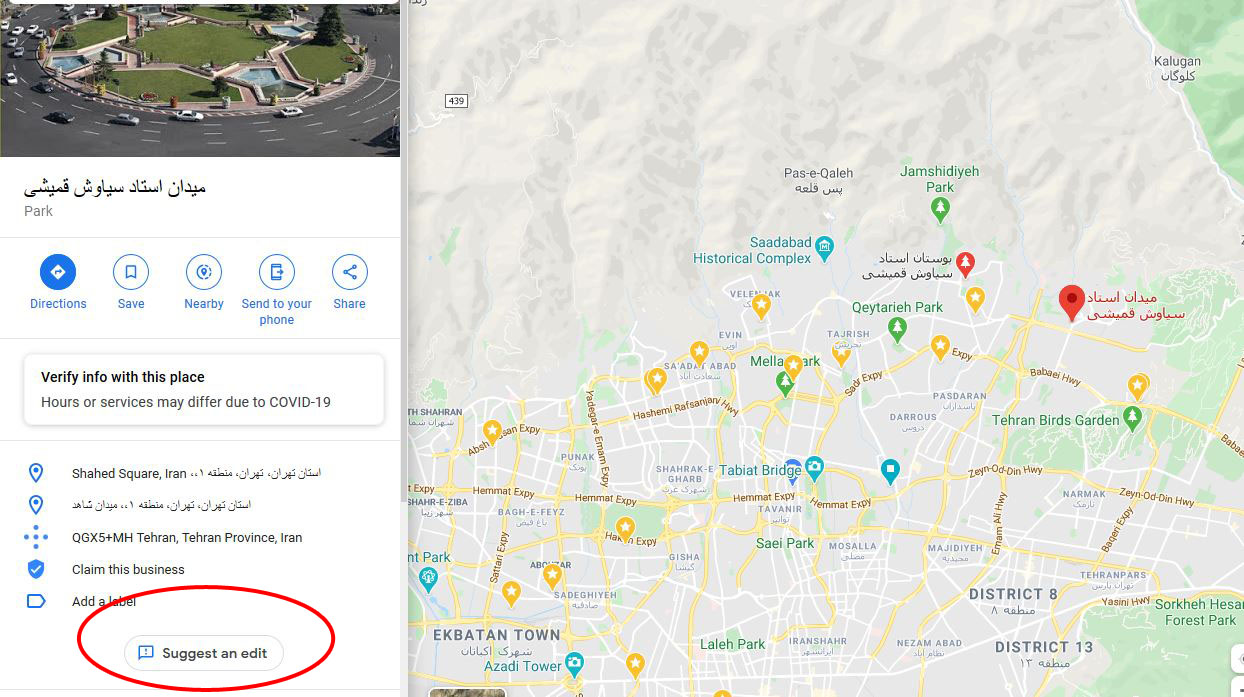The height and width of the screenshot is (697, 1244).
Task: Get Directions to this place
Action: click(58, 272)
